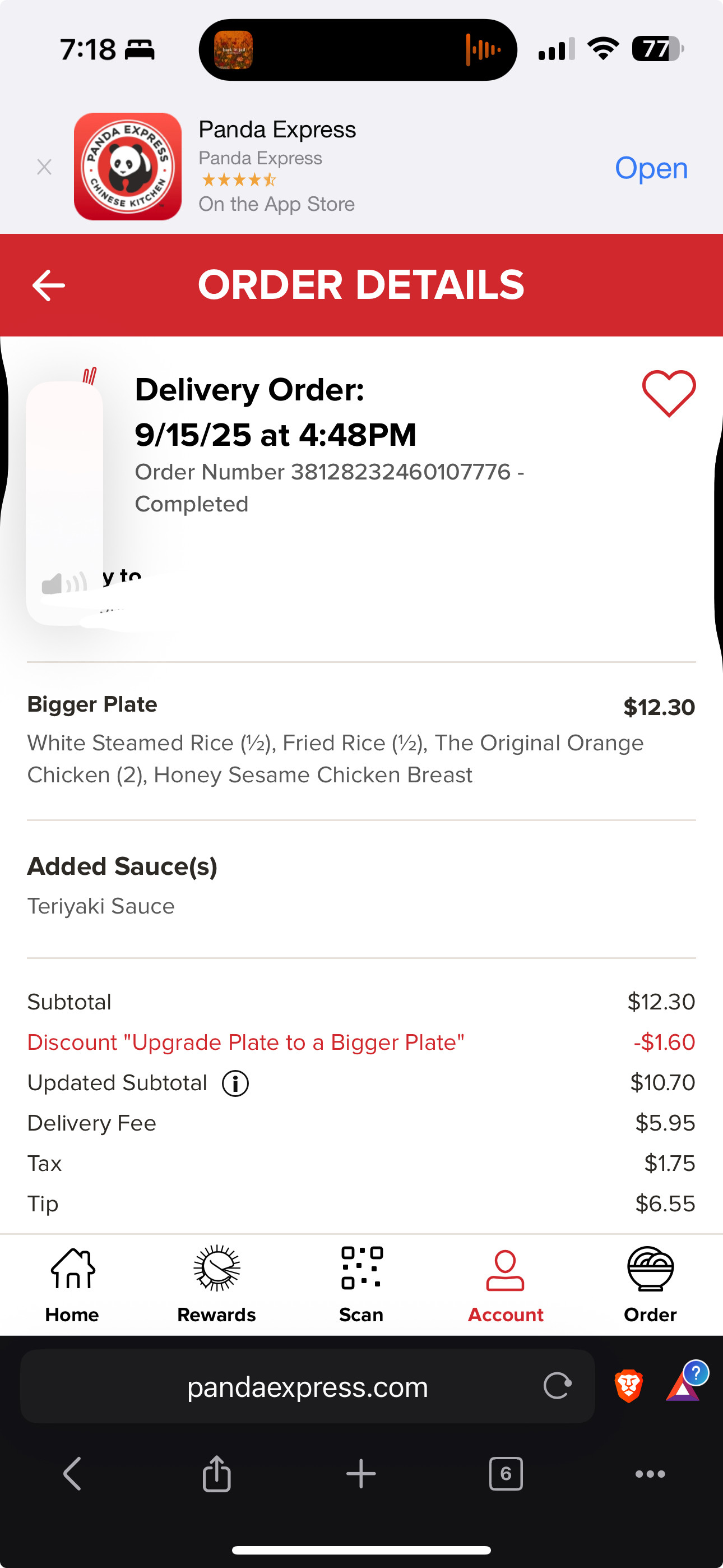723x1568 pixels.
Task: Reload the page with refresh icon
Action: [557, 1386]
